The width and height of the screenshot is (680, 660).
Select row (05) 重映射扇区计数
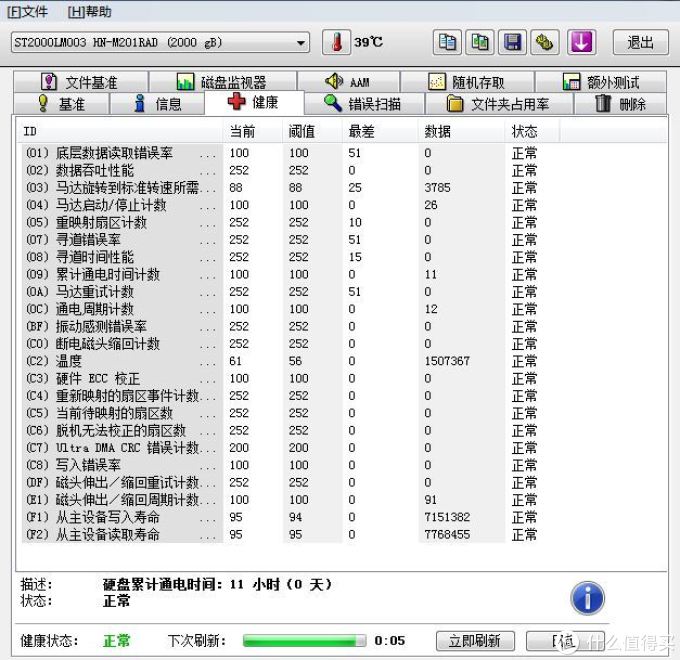click(x=282, y=222)
